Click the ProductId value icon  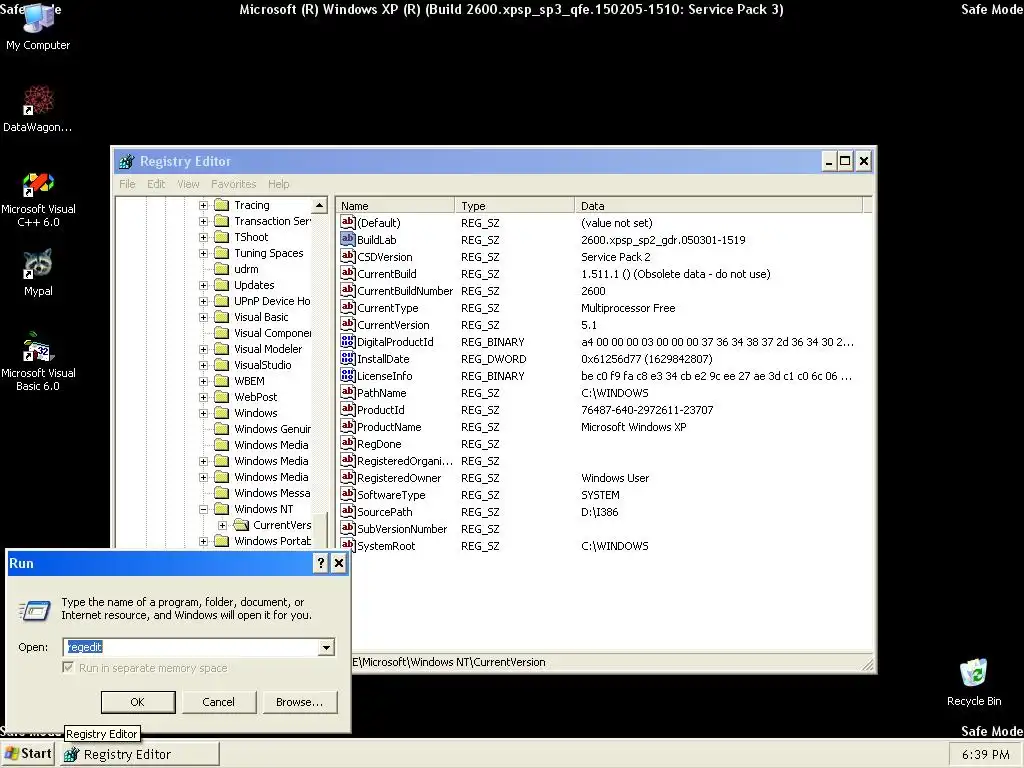(x=347, y=409)
